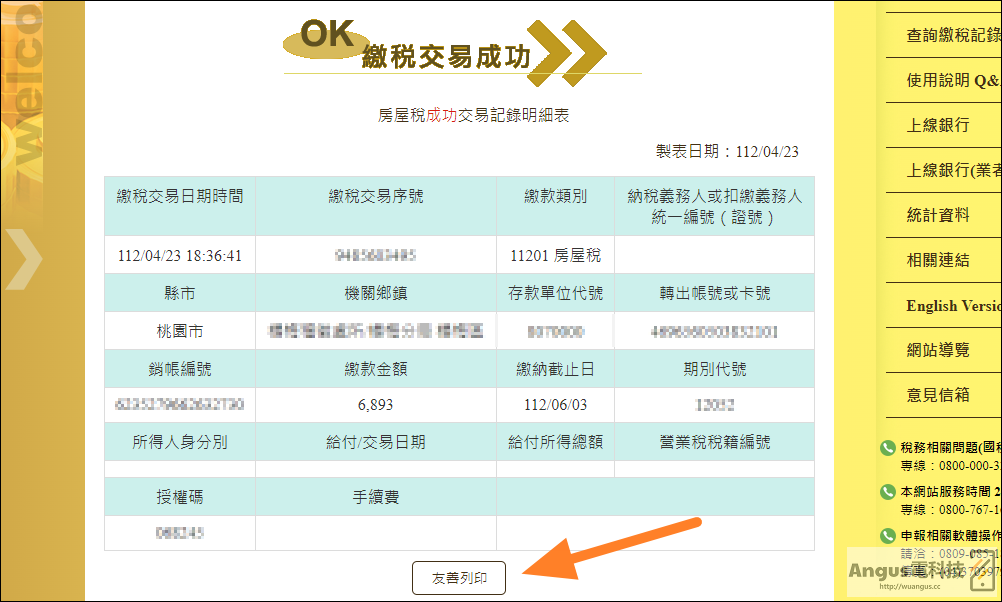1002x602 pixels.
Task: Open 使用說明 Q&A menu item
Action: [953, 81]
